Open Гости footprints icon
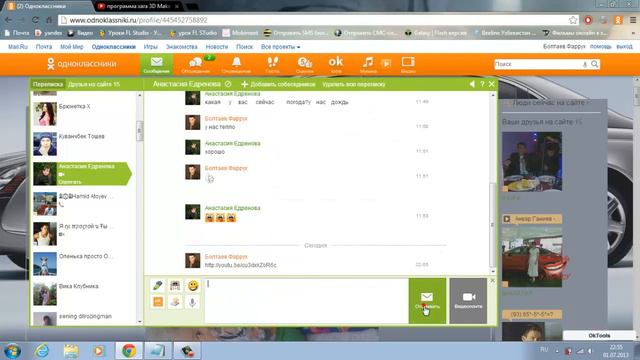 pyautogui.click(x=272, y=64)
